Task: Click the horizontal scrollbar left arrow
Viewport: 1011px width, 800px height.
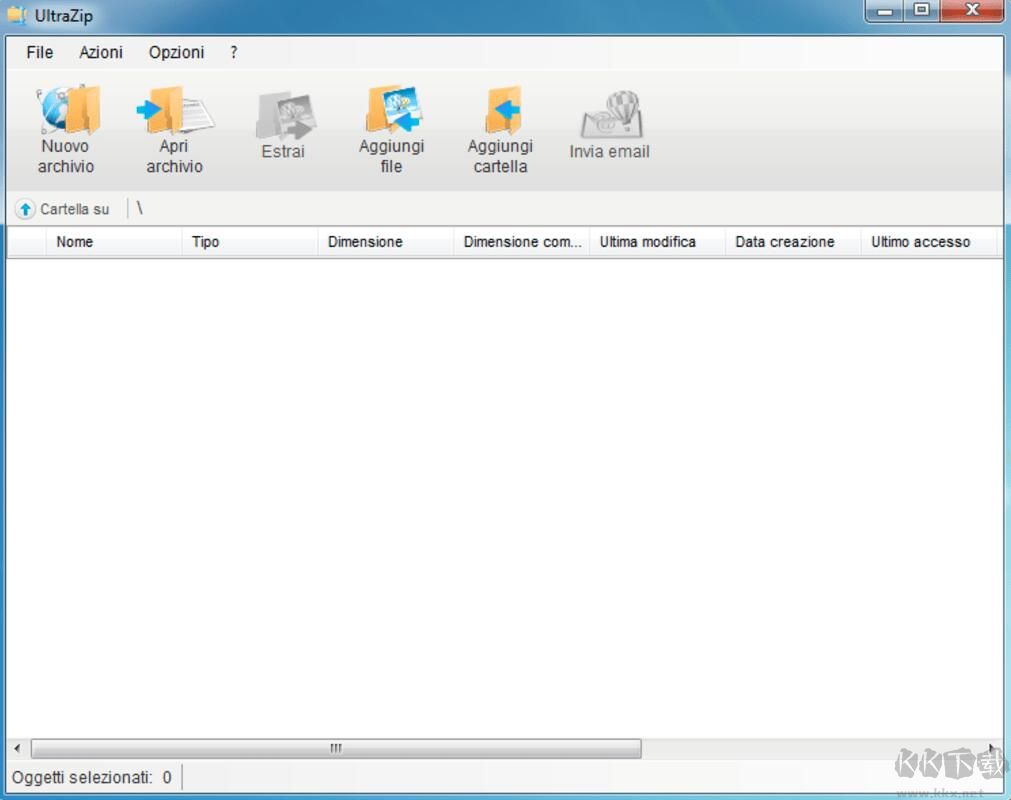Action: point(17,749)
